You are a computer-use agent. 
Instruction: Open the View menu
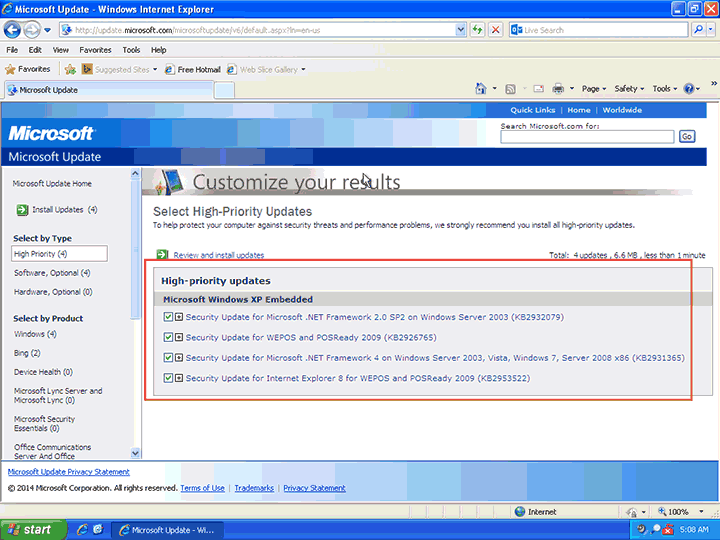[61, 50]
